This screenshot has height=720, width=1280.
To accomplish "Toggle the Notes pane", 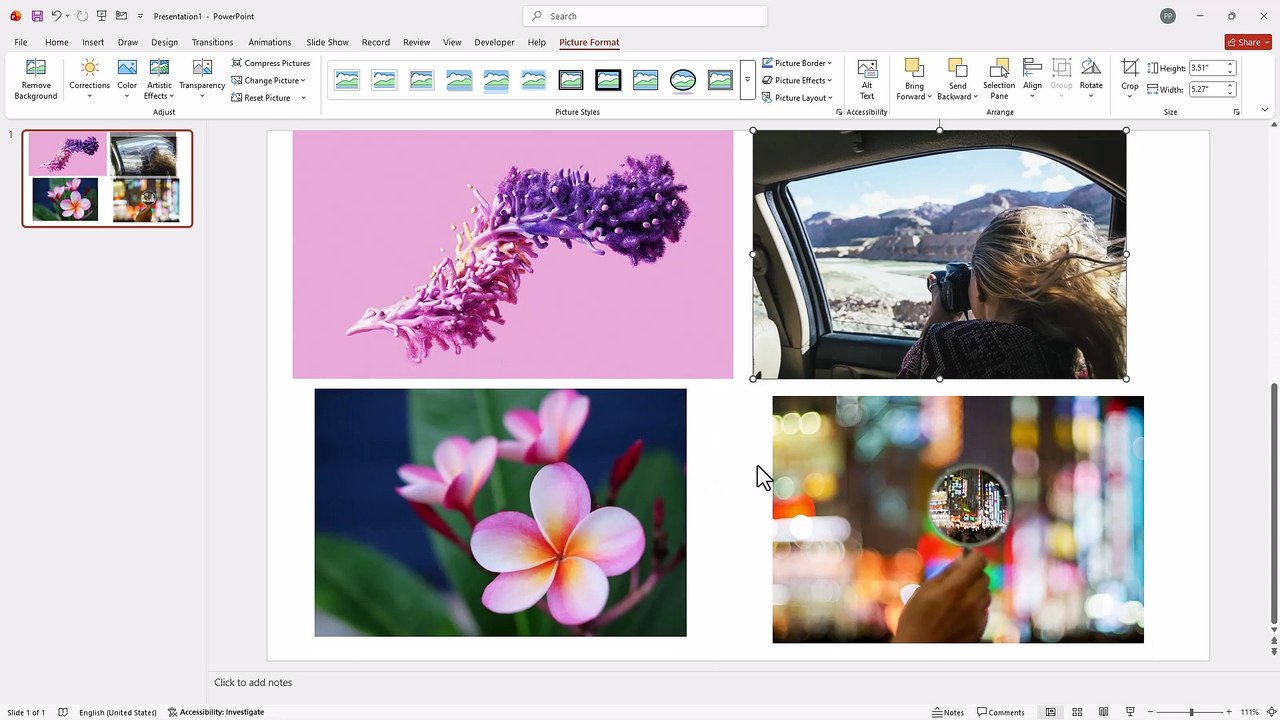I will pyautogui.click(x=948, y=712).
